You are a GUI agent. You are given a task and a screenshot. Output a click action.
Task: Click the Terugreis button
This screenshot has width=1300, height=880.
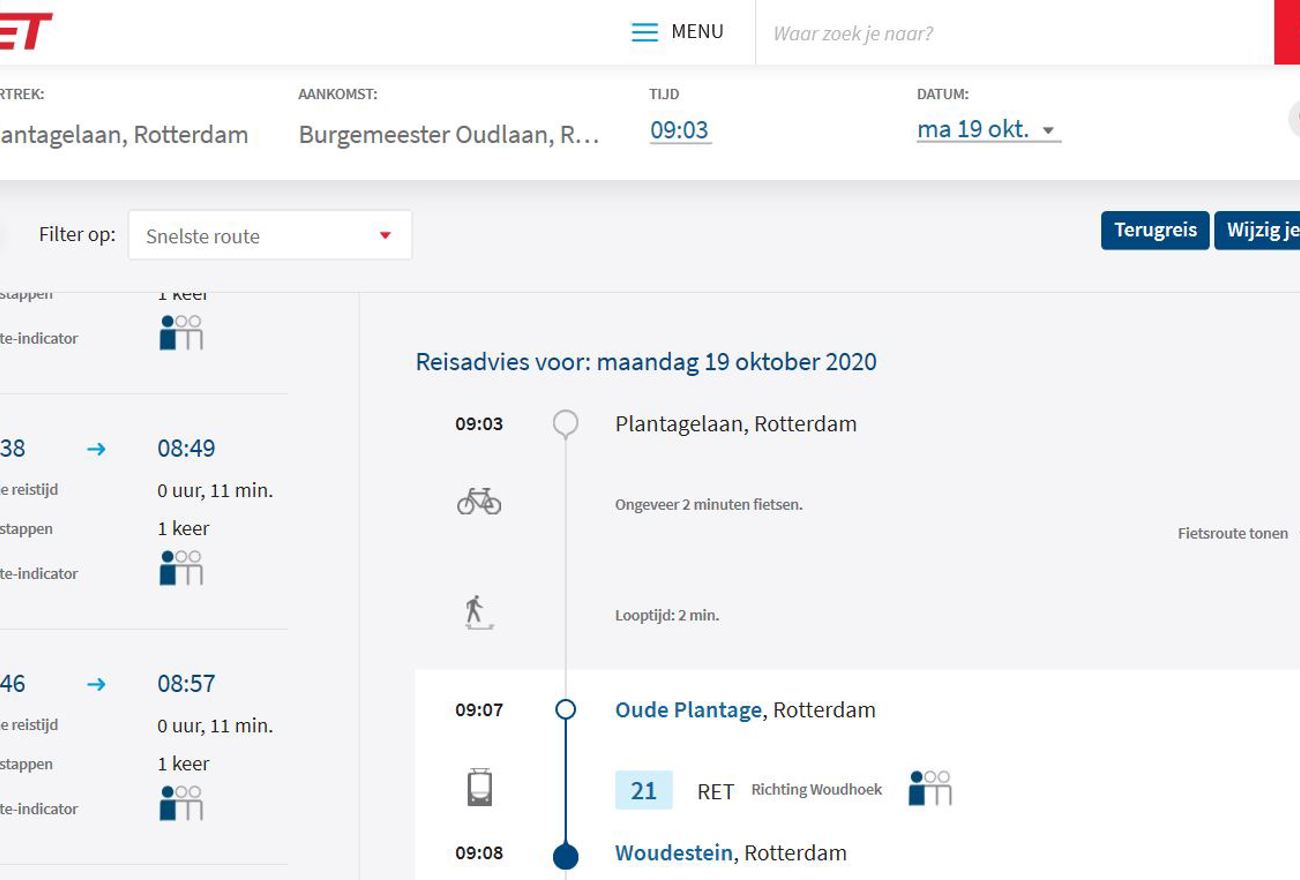click(x=1155, y=230)
